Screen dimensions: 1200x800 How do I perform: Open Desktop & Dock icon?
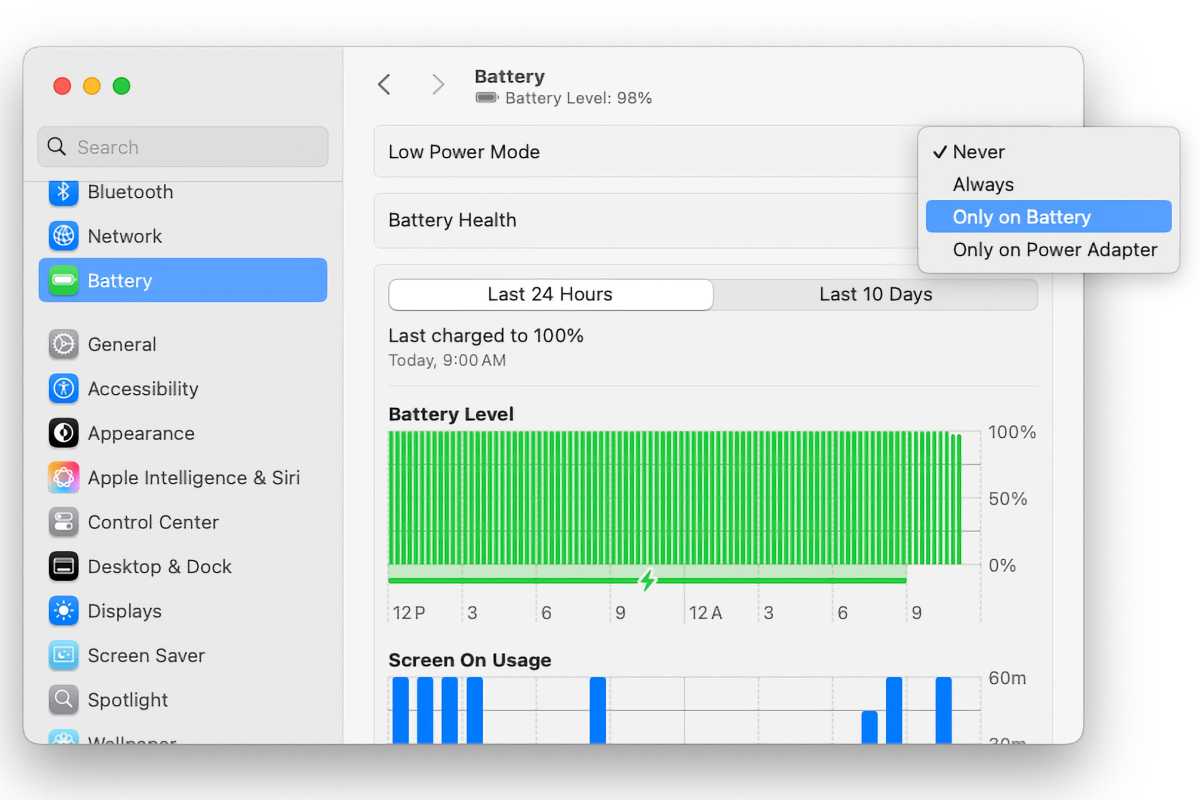pos(64,567)
